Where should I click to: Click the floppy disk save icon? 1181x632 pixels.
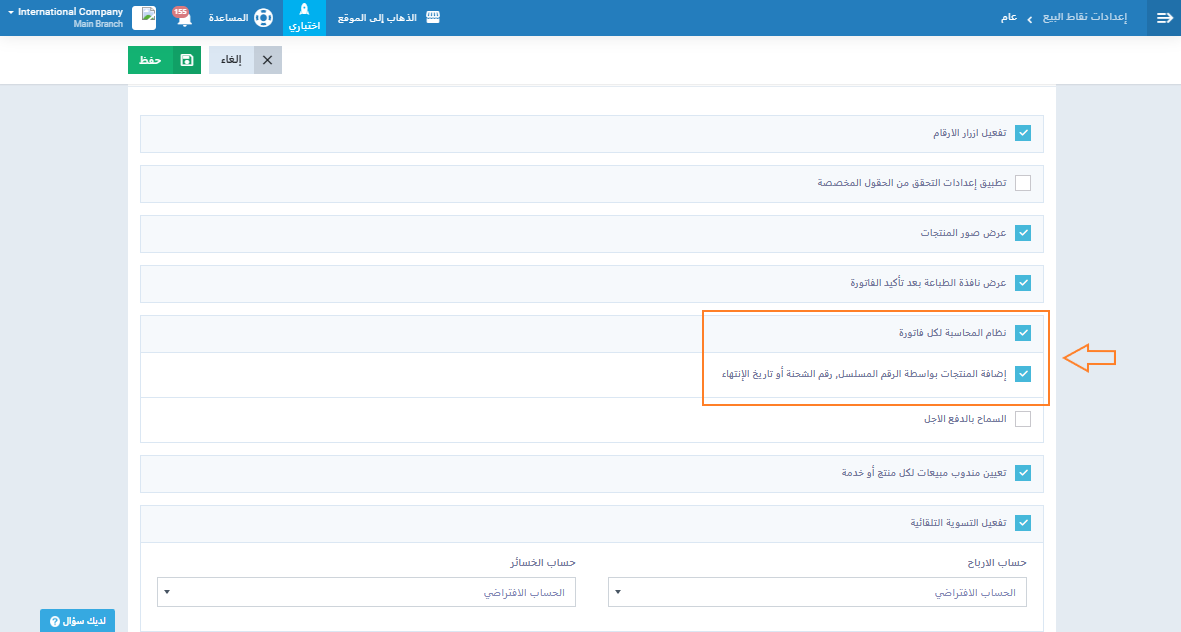186,60
